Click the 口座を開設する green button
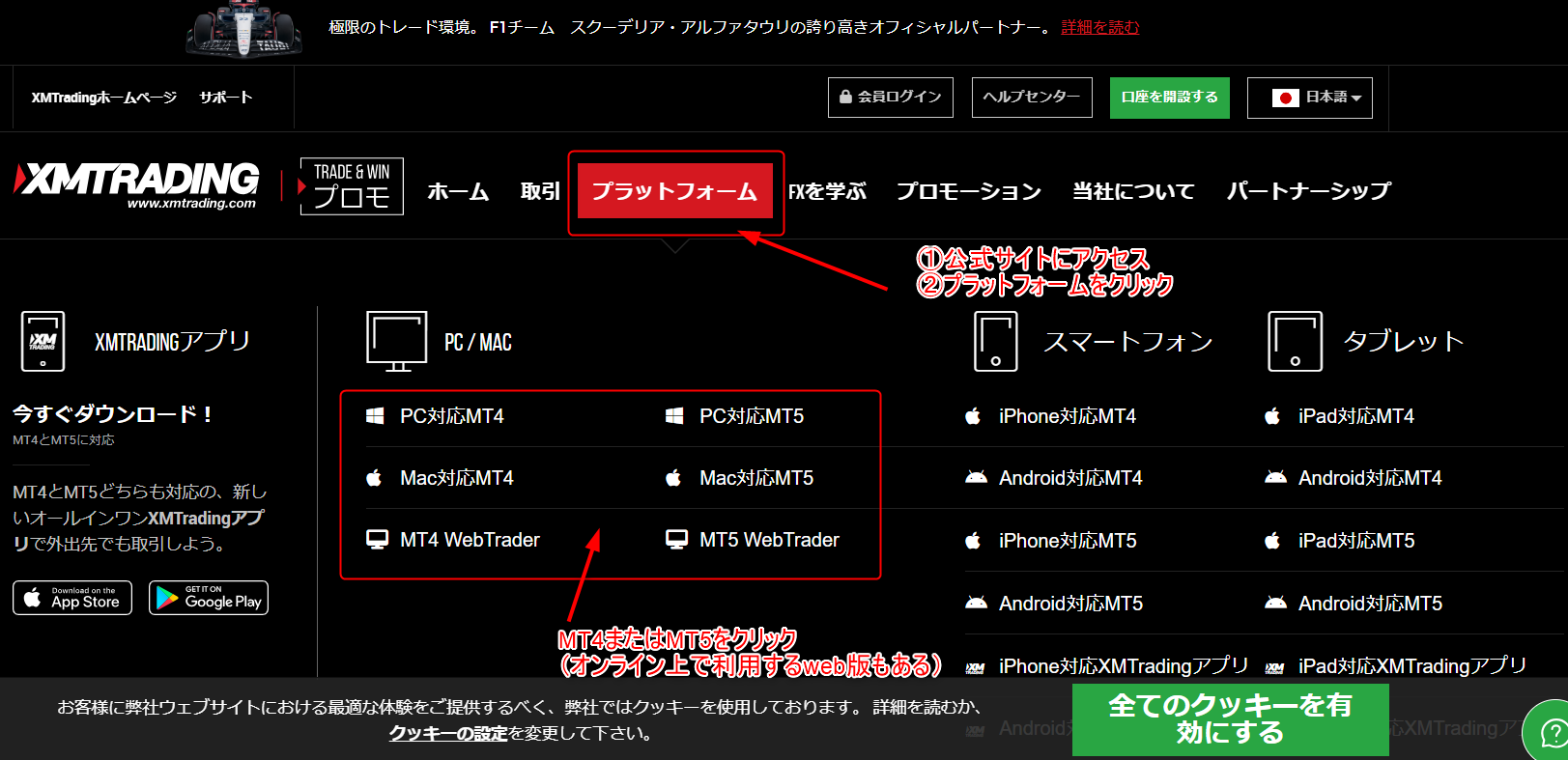This screenshot has height=760, width=1568. click(x=1169, y=98)
